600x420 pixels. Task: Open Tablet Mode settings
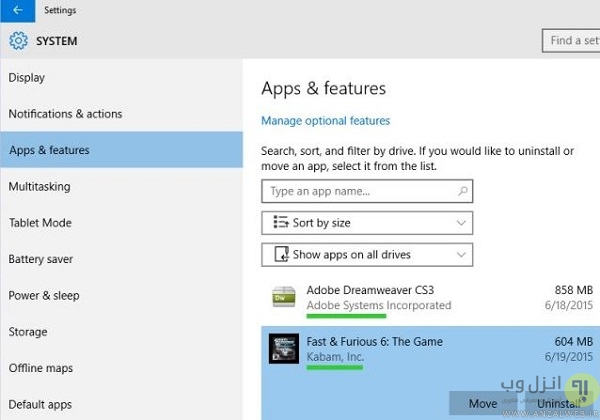point(40,223)
